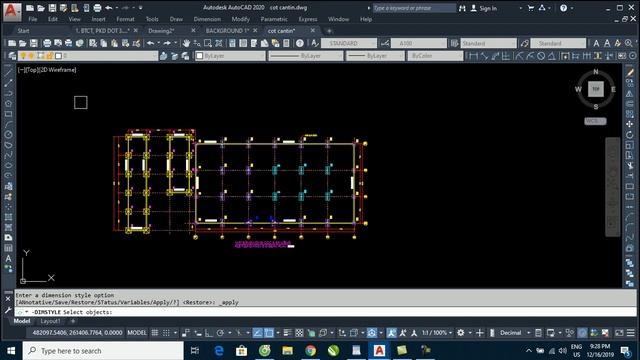Click the Redo arrow in Standard toolbar
The width and height of the screenshot is (640, 360).
[x=167, y=43]
